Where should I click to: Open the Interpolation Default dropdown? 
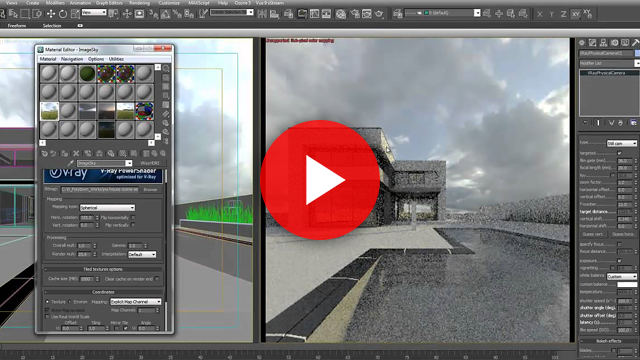142,254
